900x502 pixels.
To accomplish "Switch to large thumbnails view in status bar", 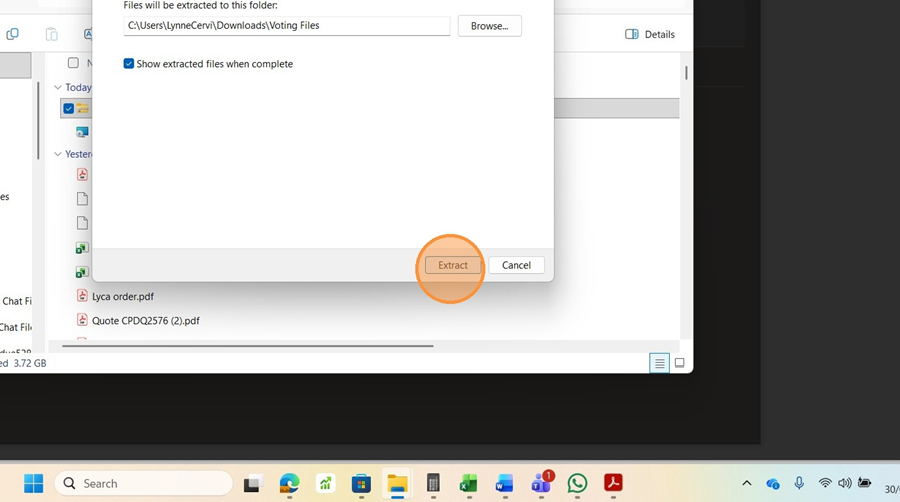I will pos(679,363).
